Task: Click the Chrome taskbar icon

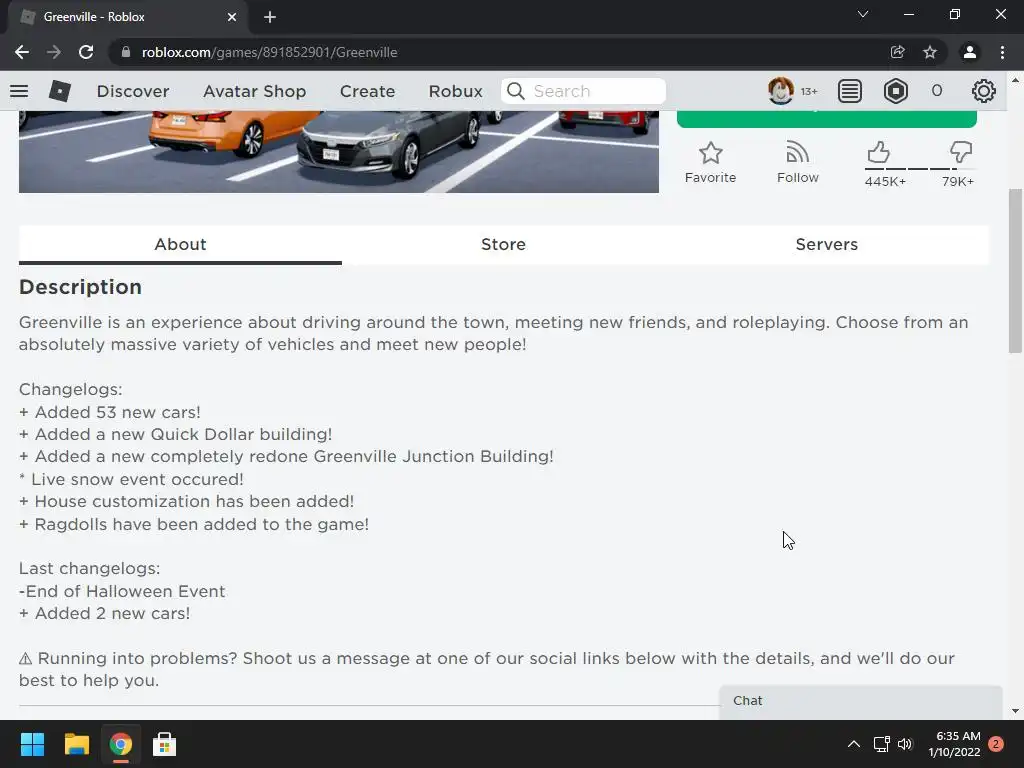Action: point(120,744)
